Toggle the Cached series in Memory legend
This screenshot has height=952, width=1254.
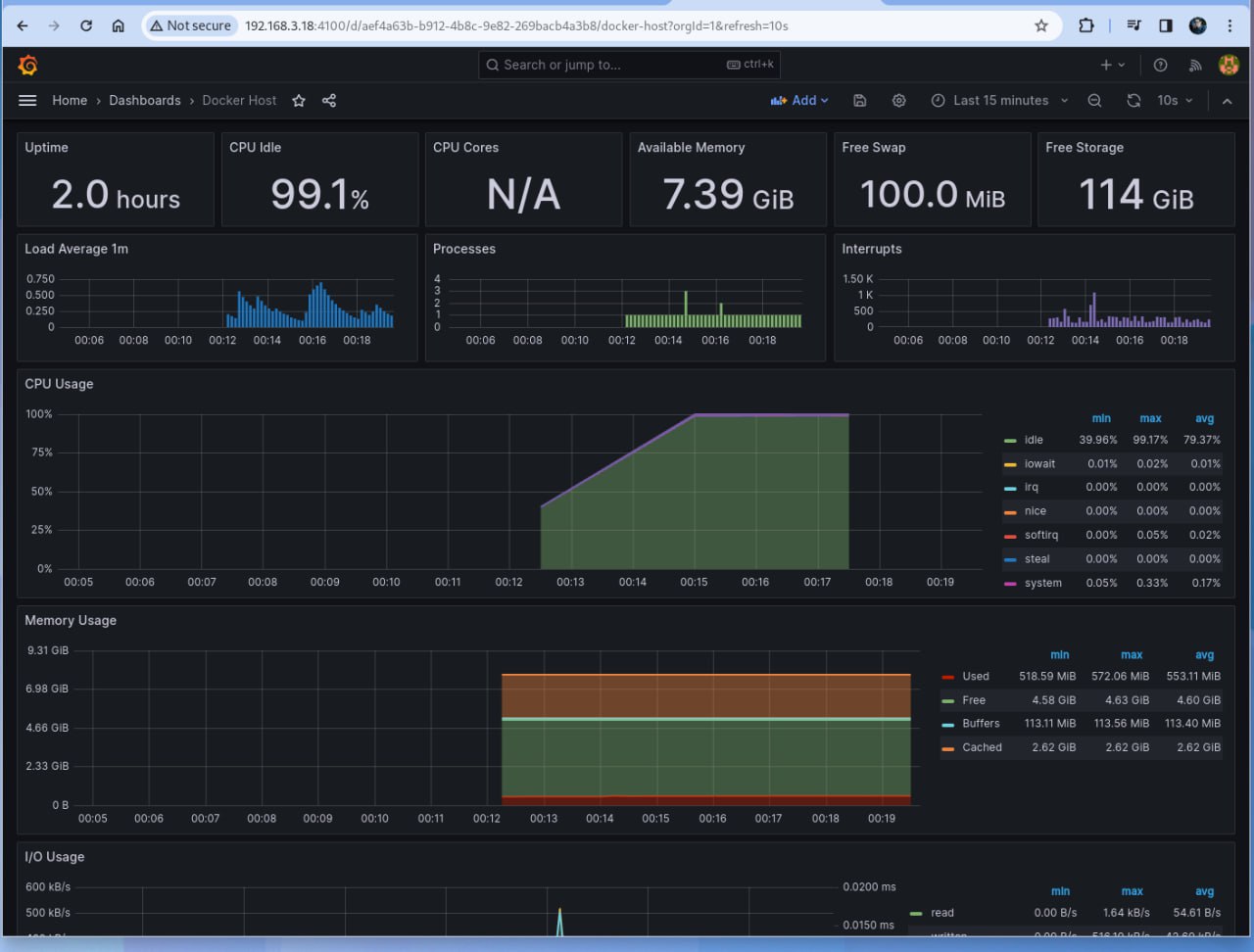click(982, 747)
